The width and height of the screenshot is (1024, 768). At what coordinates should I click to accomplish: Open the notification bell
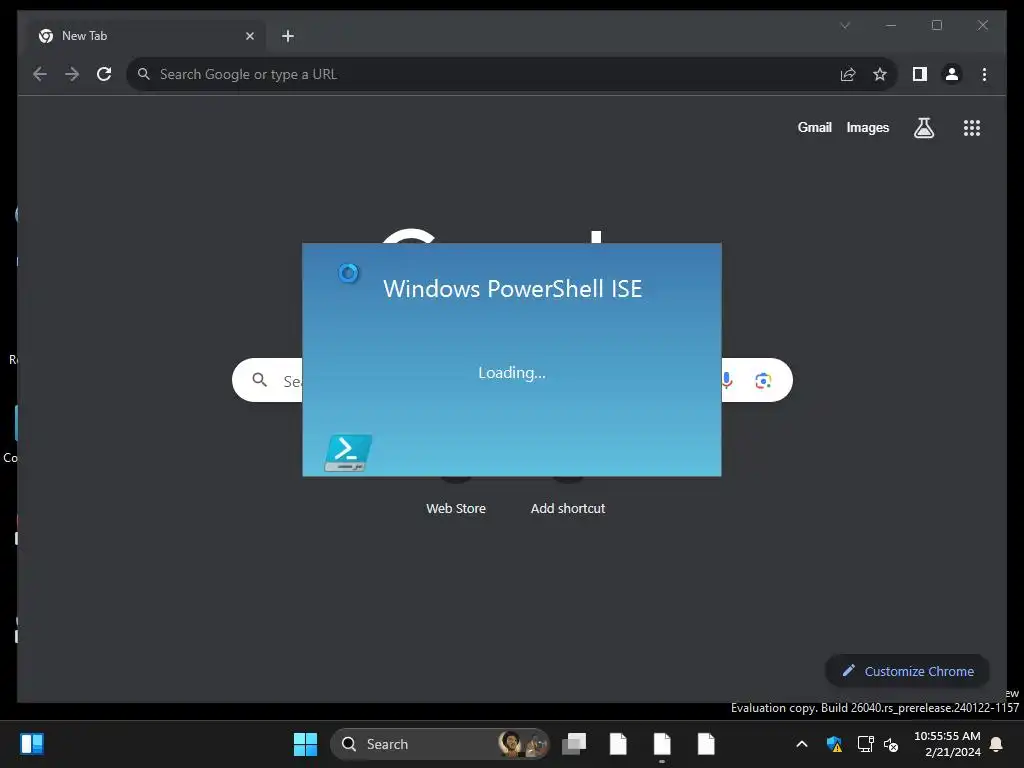997,744
